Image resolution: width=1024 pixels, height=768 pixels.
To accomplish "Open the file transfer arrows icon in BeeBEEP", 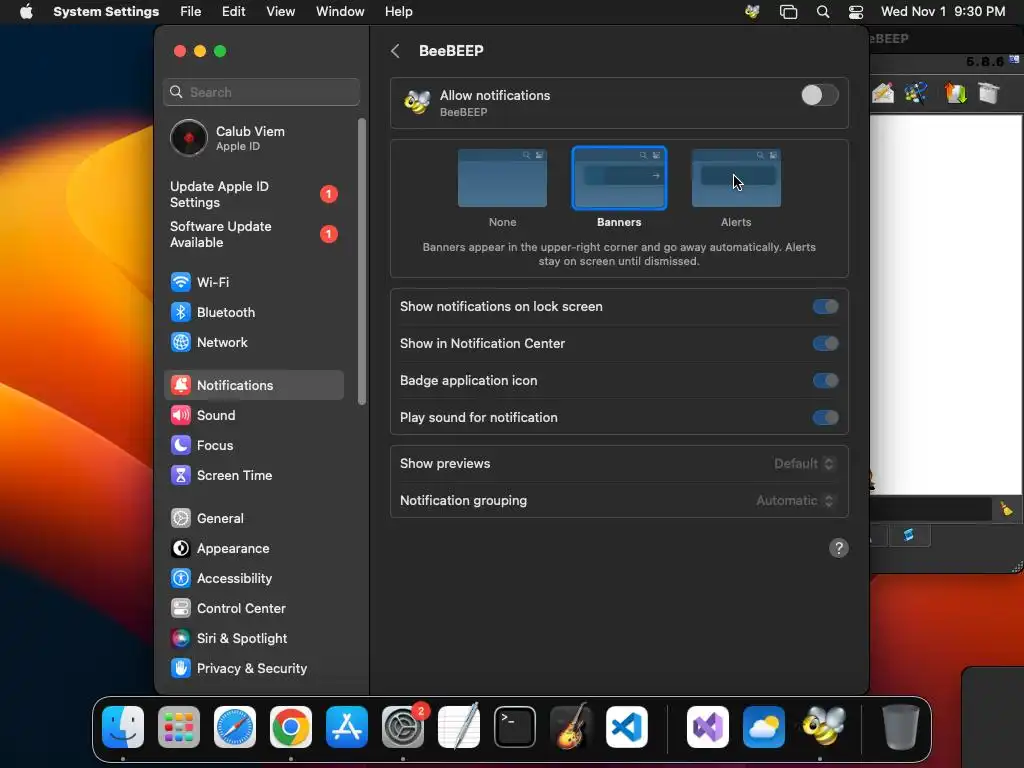I will pyautogui.click(x=955, y=93).
